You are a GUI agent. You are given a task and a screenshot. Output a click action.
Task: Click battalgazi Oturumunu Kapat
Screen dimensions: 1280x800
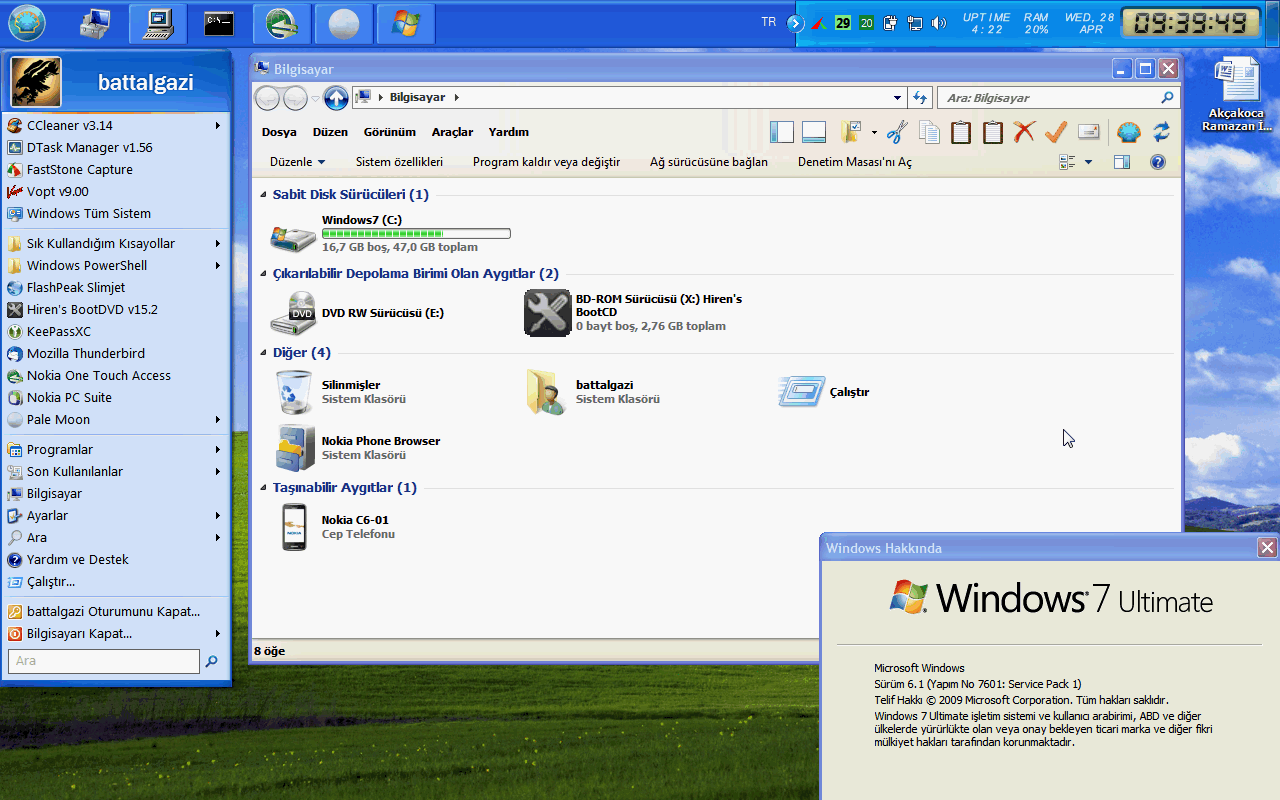pyautogui.click(x=116, y=612)
